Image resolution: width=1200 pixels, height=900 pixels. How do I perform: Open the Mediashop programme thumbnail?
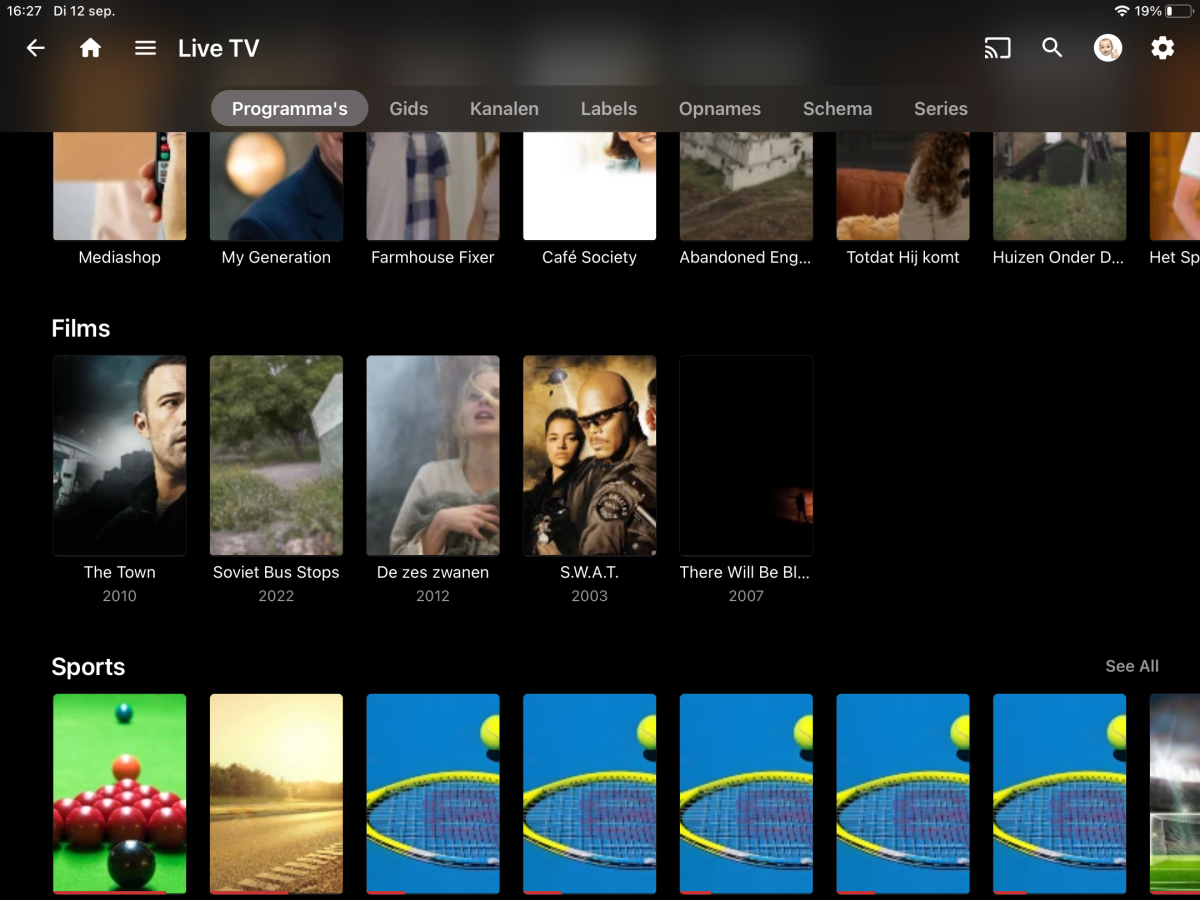click(x=120, y=186)
